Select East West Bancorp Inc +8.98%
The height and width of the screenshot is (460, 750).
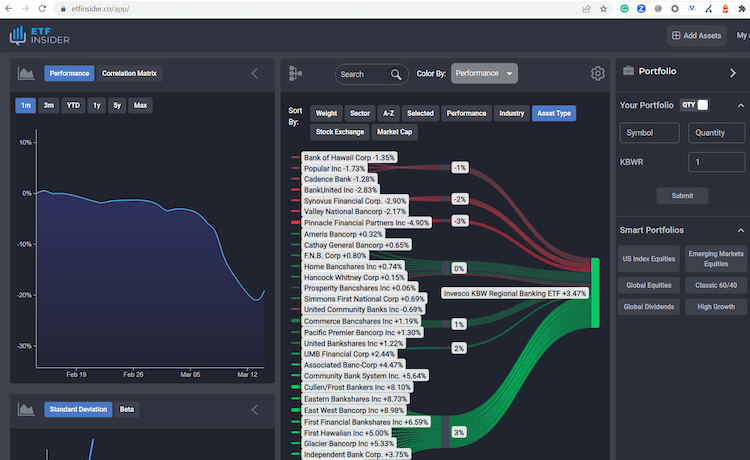(354, 410)
